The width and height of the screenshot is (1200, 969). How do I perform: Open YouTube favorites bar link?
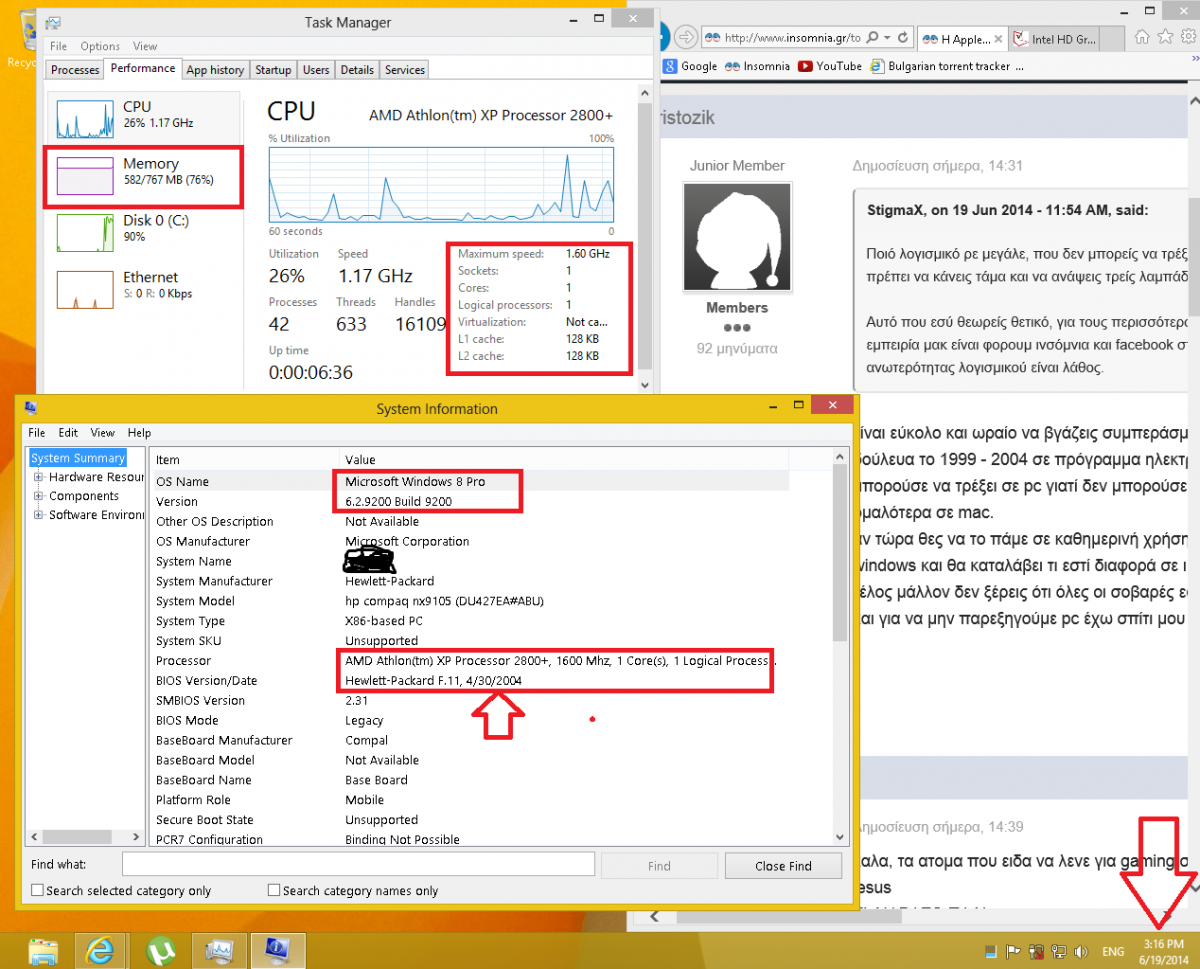[830, 66]
